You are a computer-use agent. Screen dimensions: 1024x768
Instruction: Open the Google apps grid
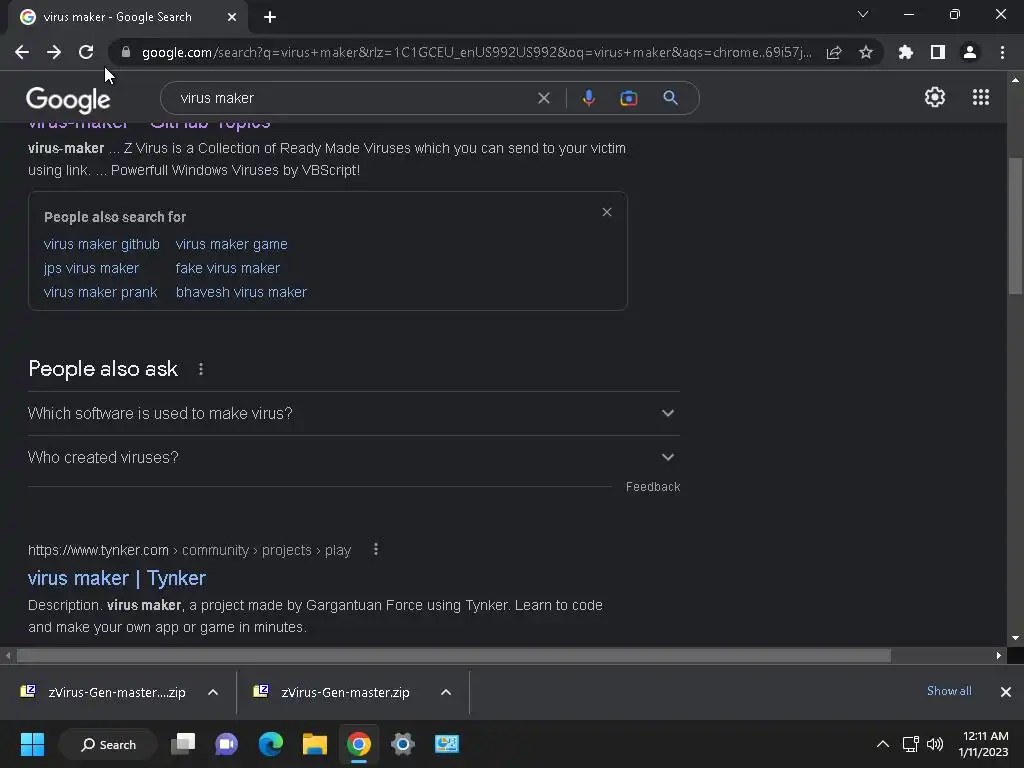pos(980,97)
